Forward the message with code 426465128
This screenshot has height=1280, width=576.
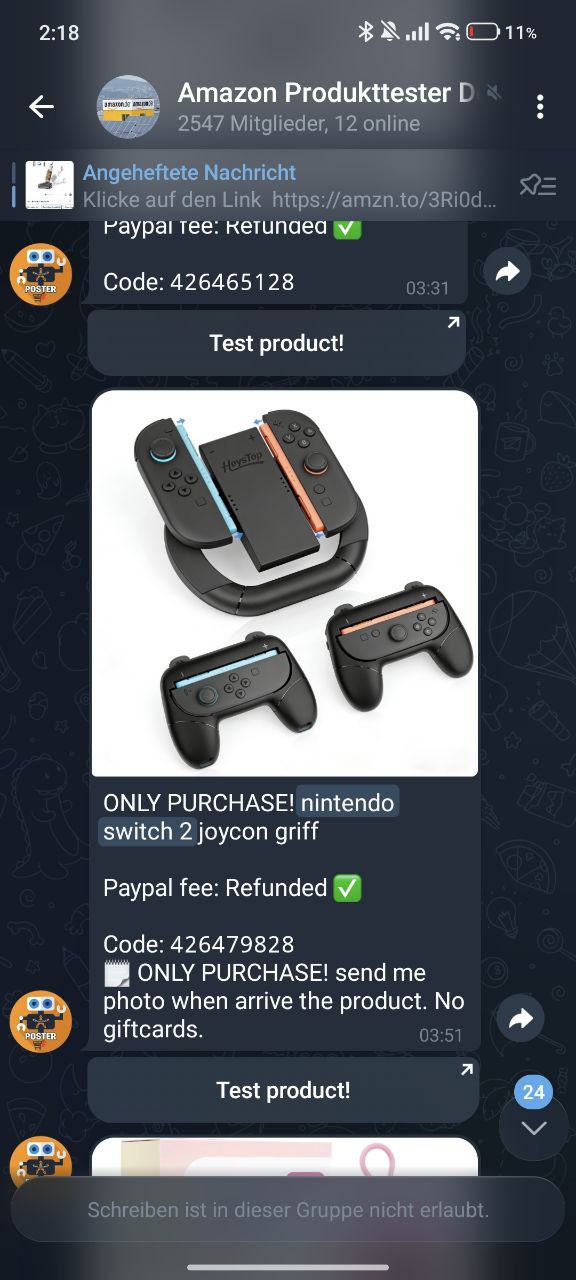[x=508, y=271]
